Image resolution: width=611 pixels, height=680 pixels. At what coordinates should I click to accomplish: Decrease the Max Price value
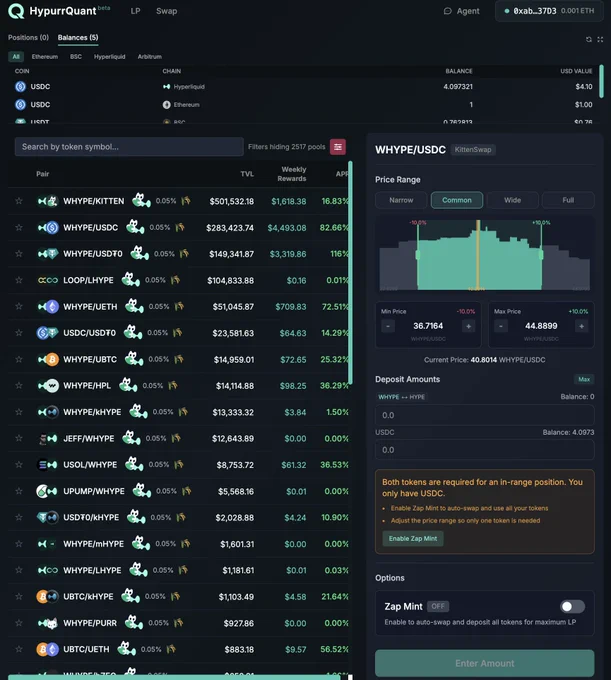click(x=501, y=326)
